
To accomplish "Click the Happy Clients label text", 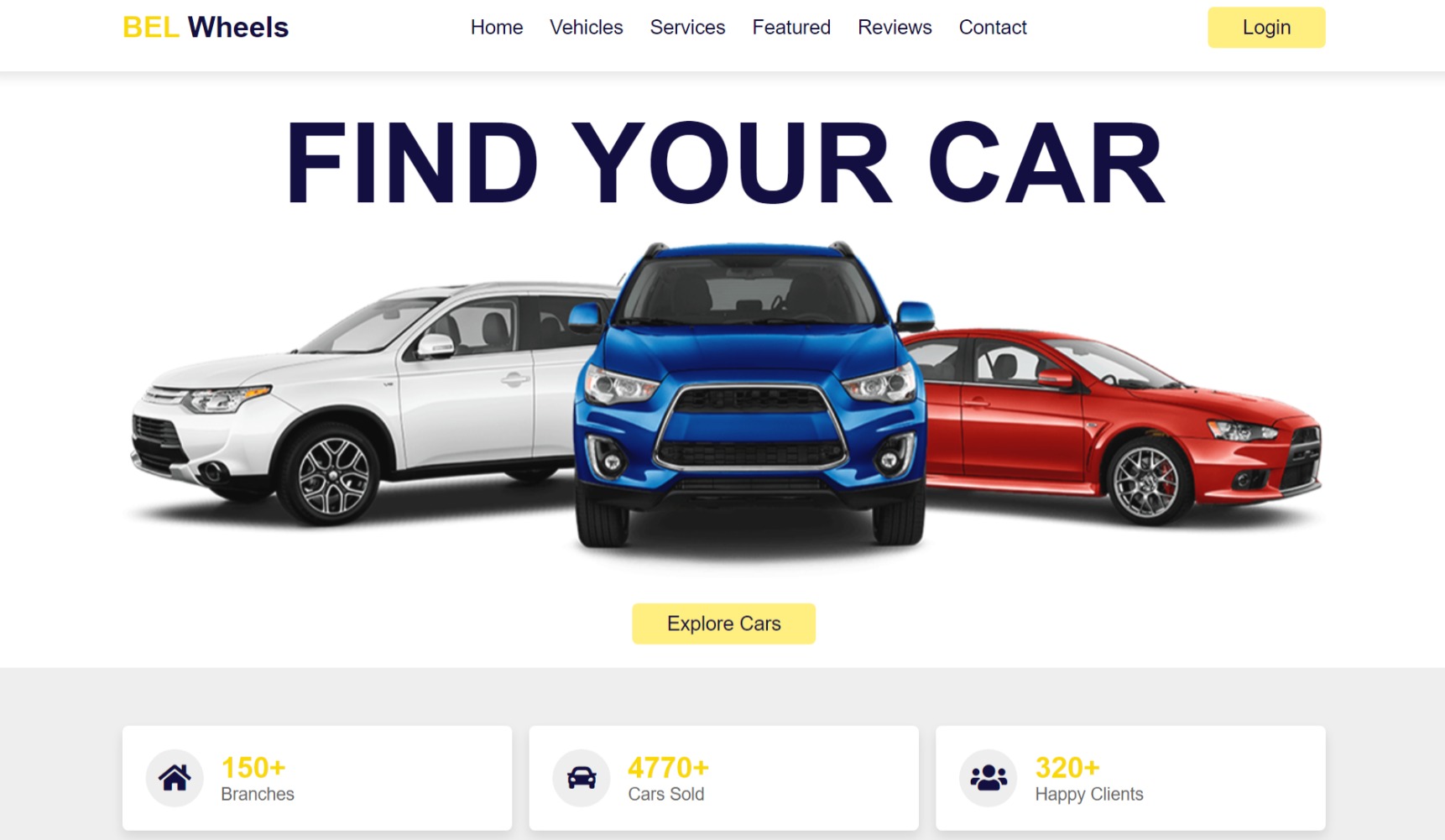I will coord(1089,795).
